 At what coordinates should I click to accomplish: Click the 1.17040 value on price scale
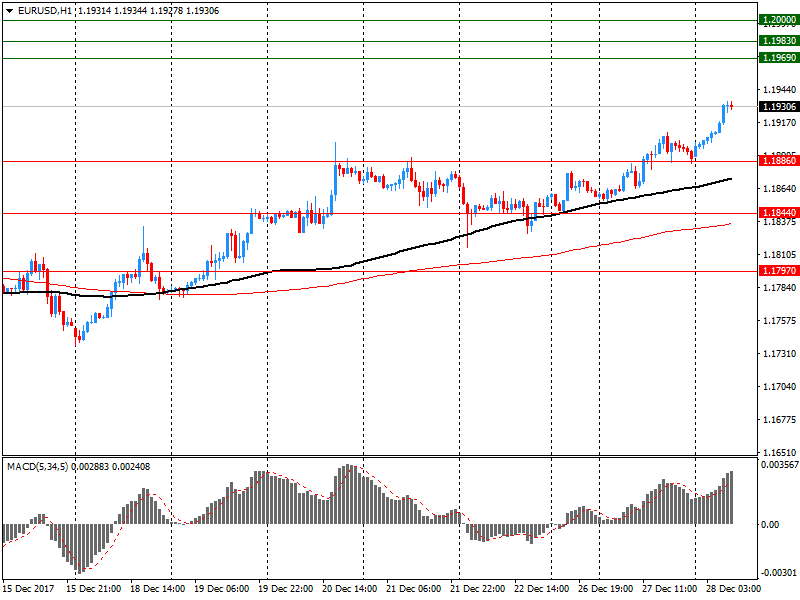[x=778, y=387]
